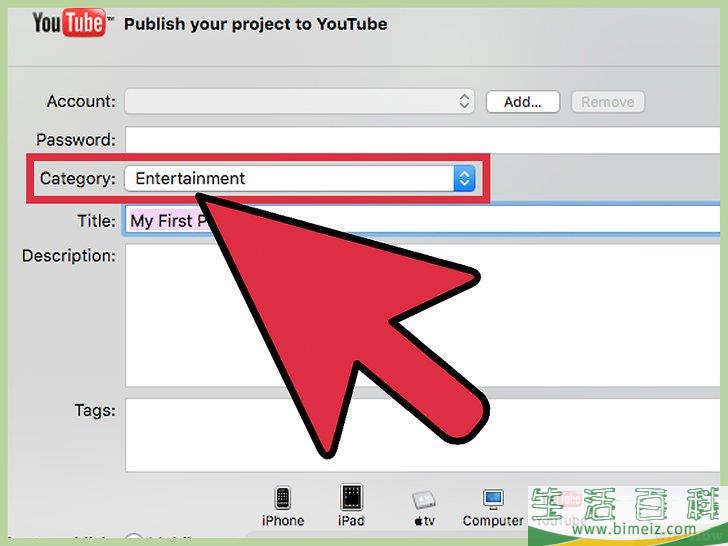Click the 'Description:' label
The image size is (728, 546).
69,256
